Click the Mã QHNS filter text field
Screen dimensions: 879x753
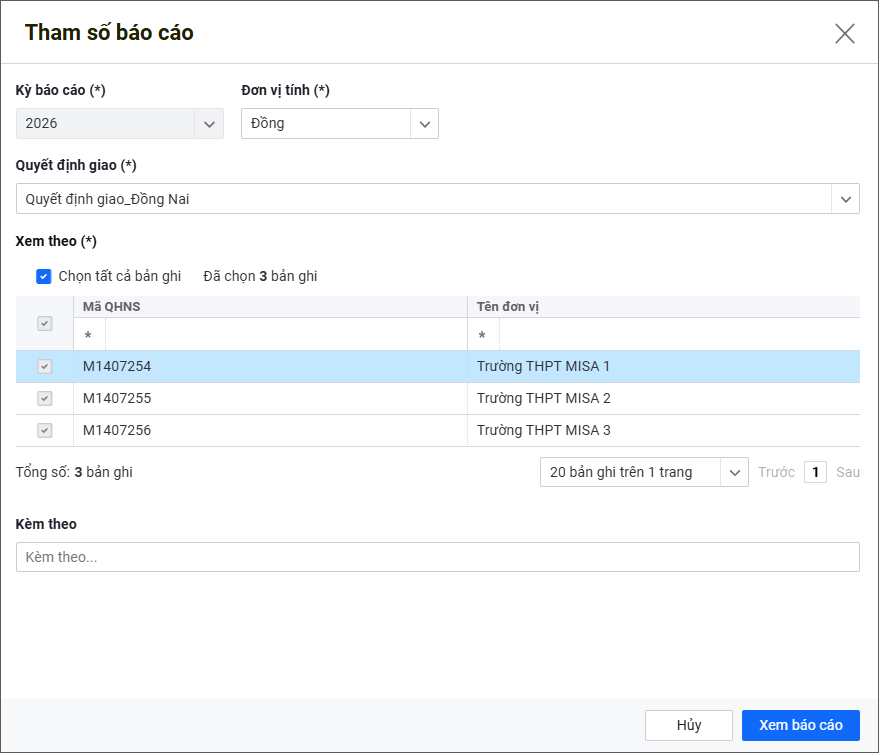coord(285,336)
